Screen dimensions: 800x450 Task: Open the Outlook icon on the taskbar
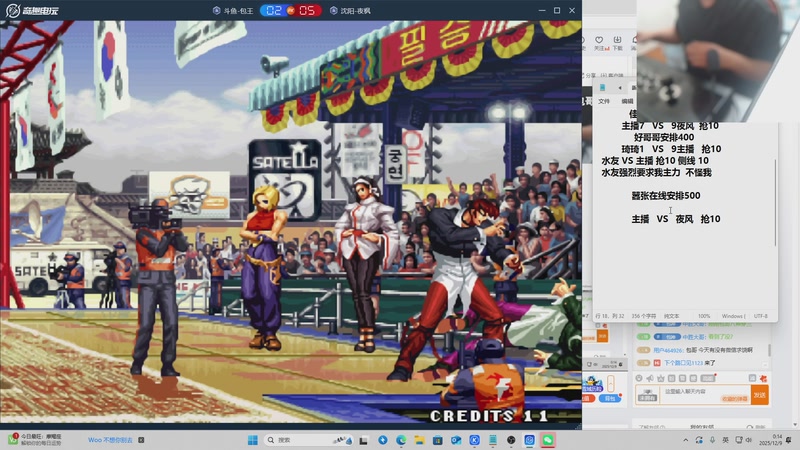click(x=456, y=440)
